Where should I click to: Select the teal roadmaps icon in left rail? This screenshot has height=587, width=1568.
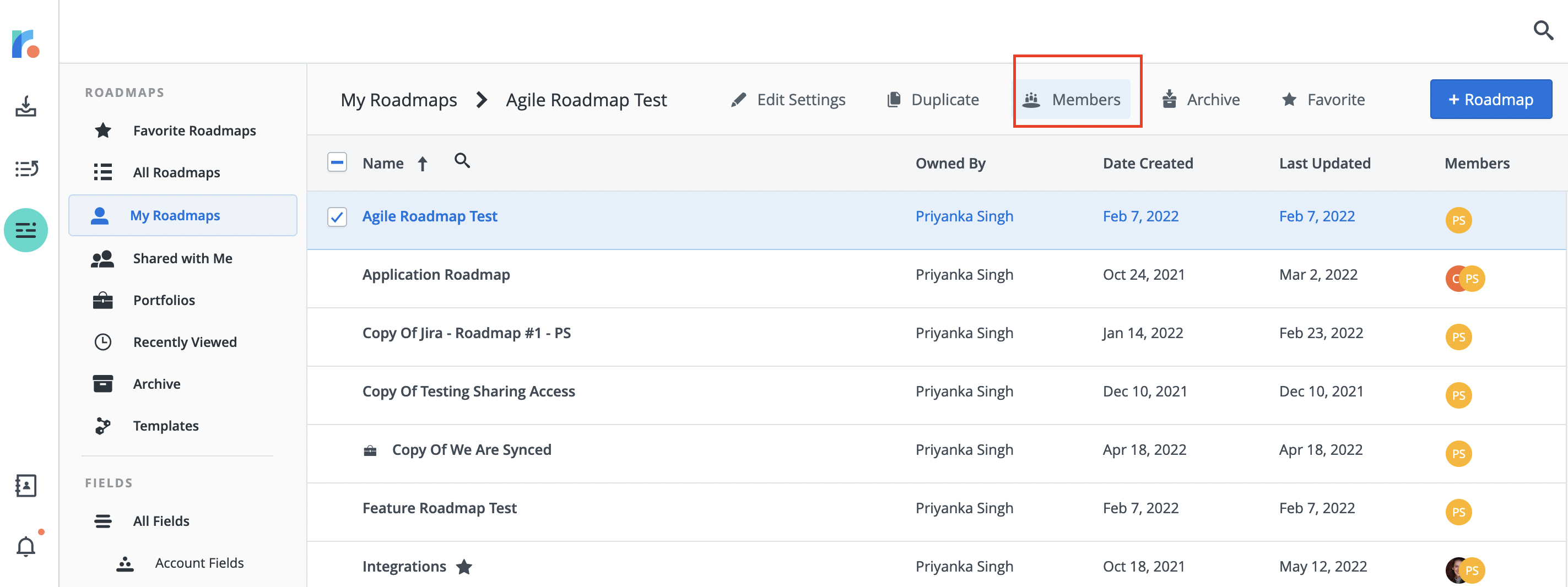25,230
